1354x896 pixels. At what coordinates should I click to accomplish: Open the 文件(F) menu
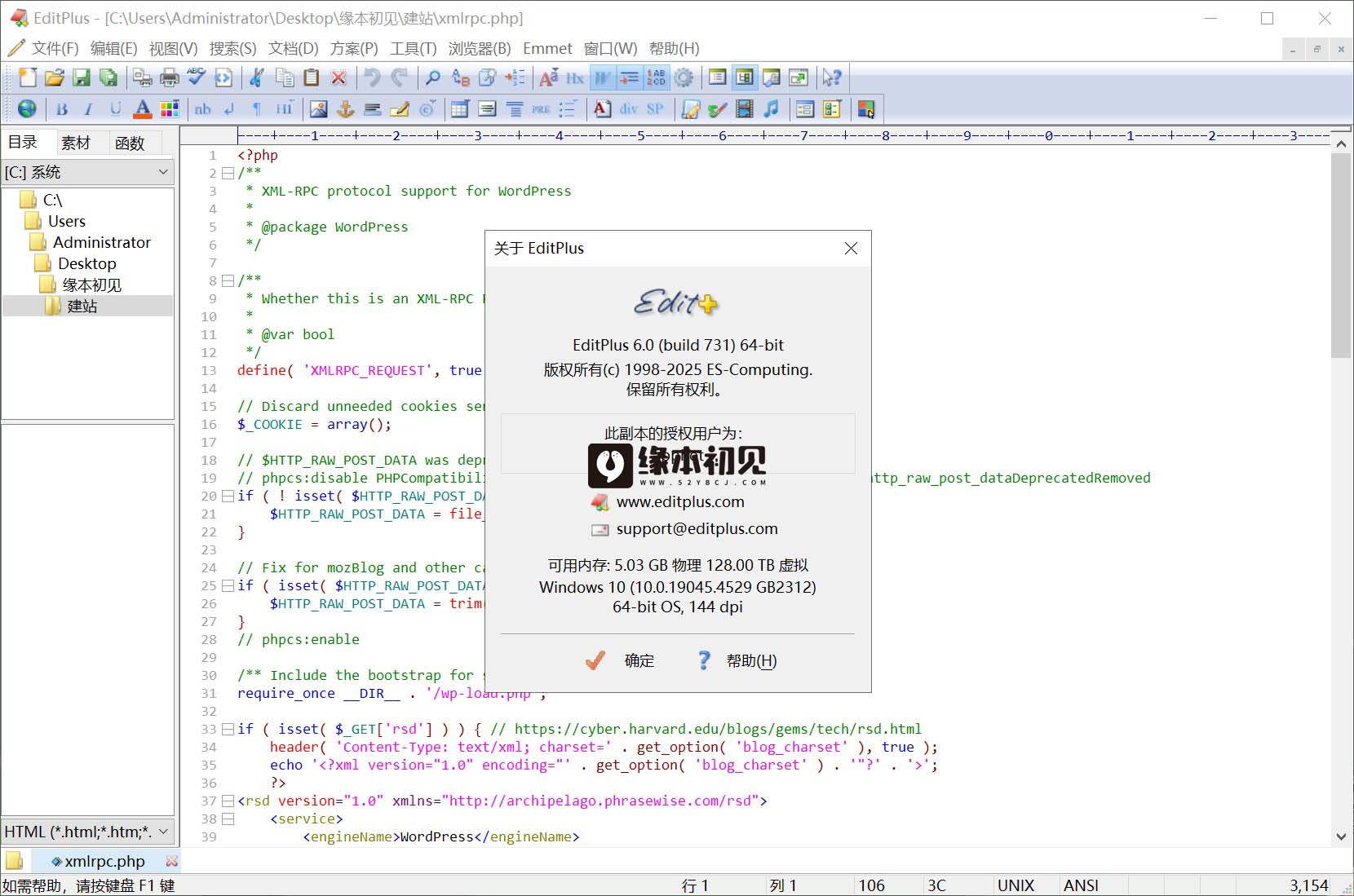(55, 48)
